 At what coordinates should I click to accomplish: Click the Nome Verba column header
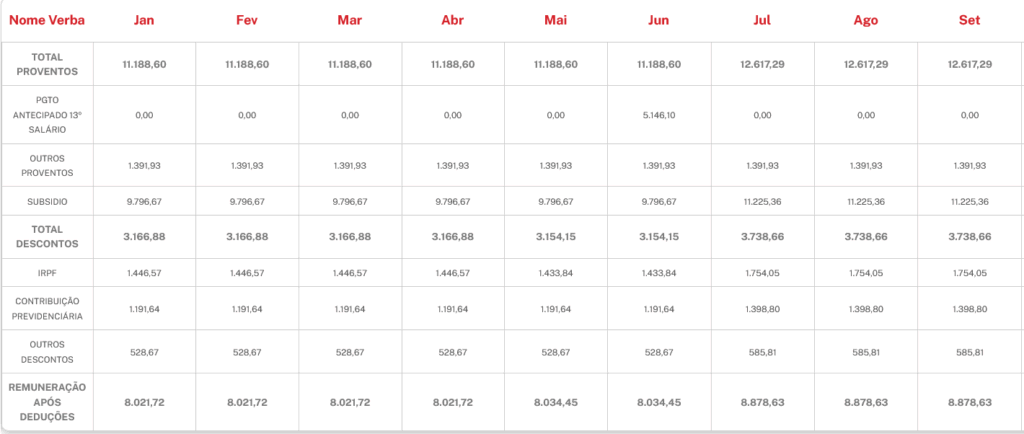click(47, 20)
